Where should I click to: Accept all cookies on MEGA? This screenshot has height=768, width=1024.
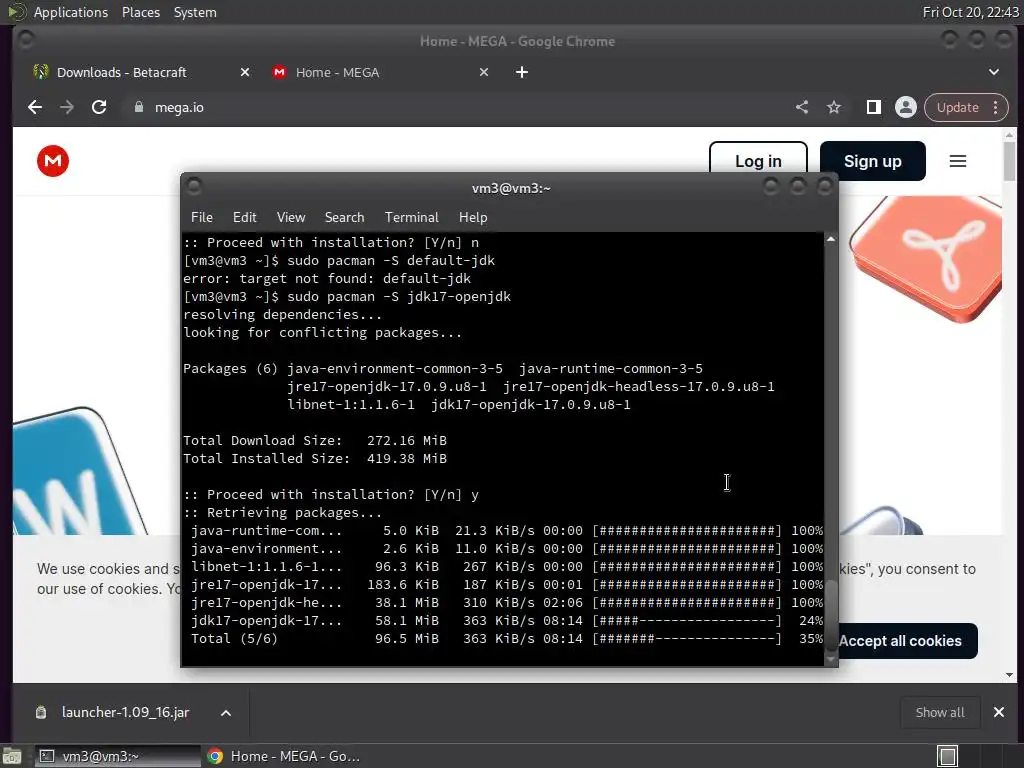(x=908, y=641)
